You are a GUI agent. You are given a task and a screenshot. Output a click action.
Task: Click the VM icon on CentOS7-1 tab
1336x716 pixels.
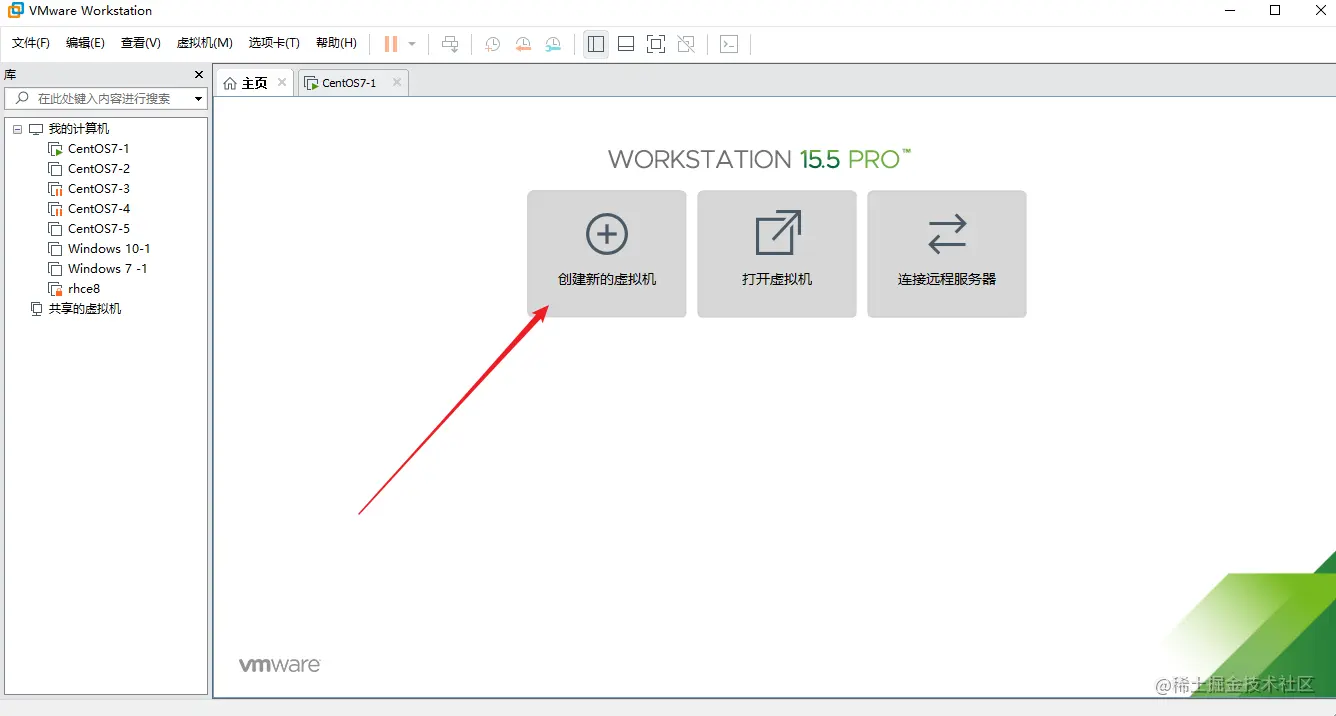click(x=311, y=83)
